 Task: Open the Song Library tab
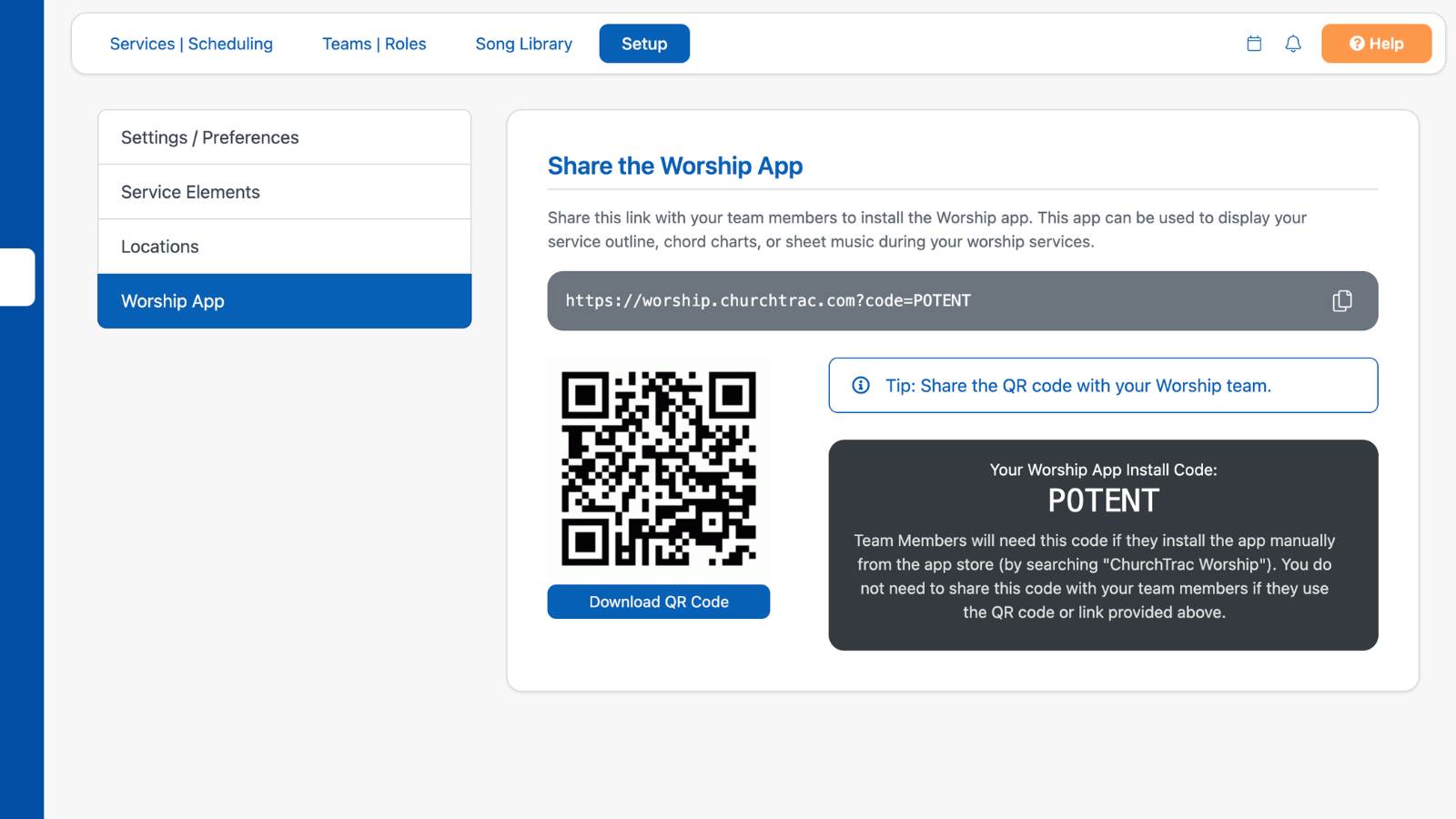pos(524,44)
